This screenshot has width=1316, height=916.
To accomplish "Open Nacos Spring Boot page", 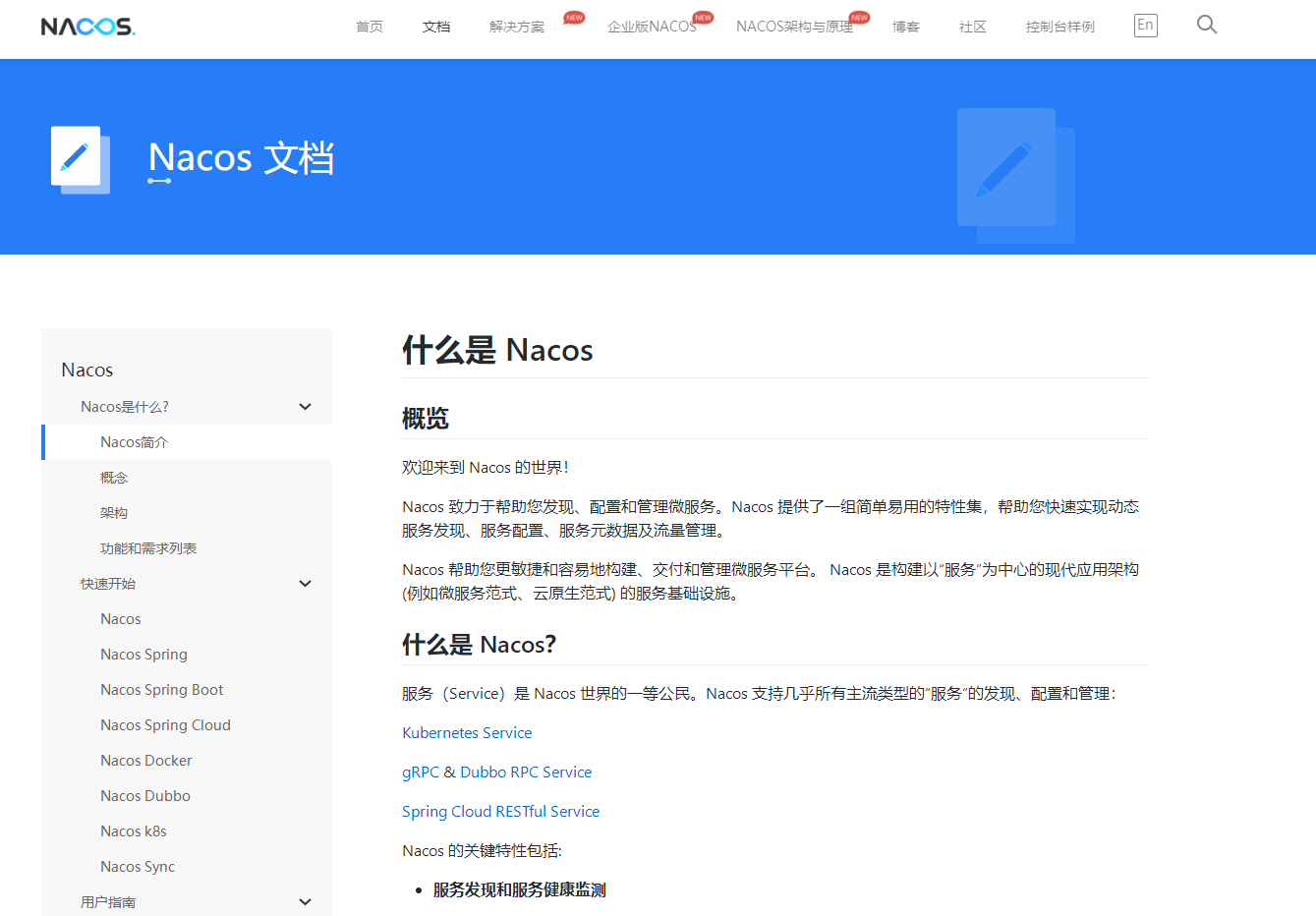I will (x=162, y=690).
